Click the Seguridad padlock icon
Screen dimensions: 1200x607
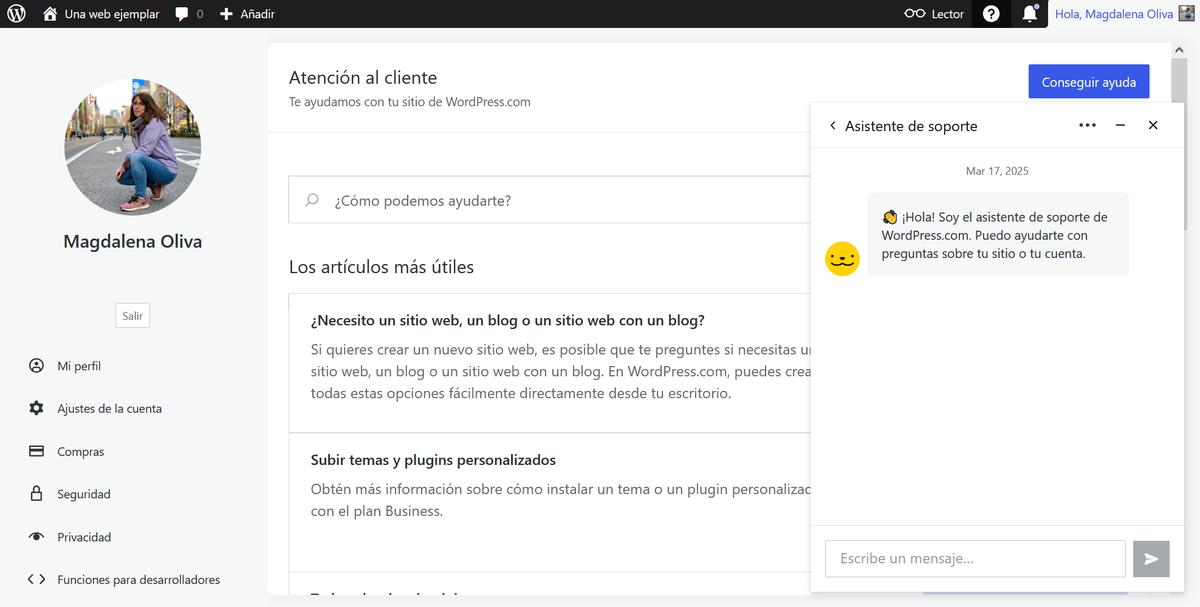click(x=35, y=494)
